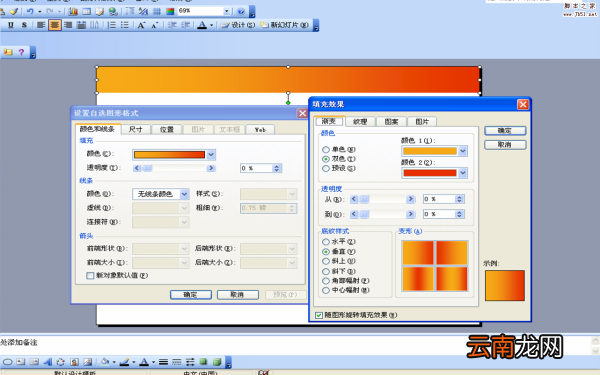The image size is (600, 375).
Task: Choose 中心辐射 from center shading style
Action: click(326, 290)
